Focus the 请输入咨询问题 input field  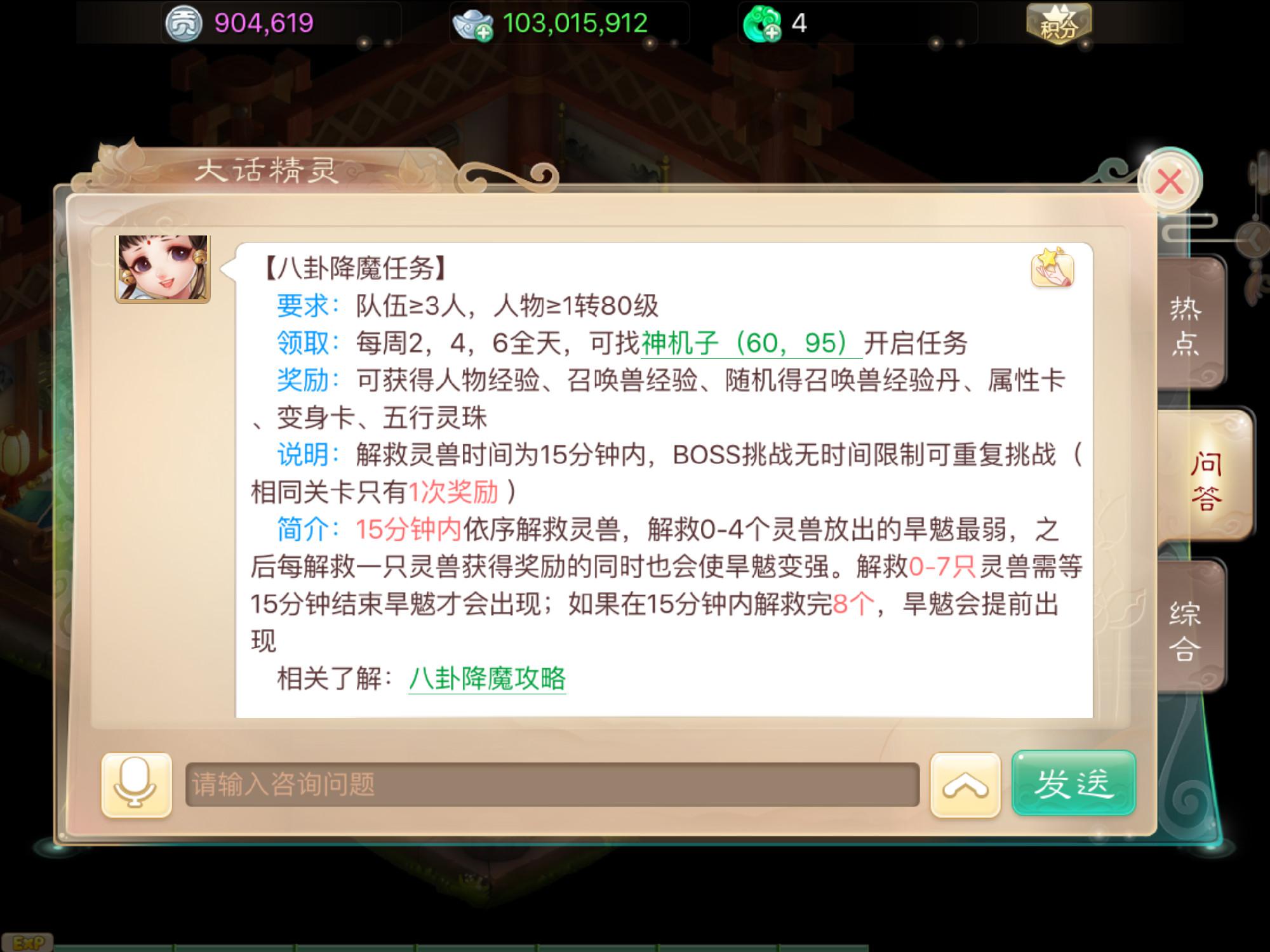coord(552,784)
